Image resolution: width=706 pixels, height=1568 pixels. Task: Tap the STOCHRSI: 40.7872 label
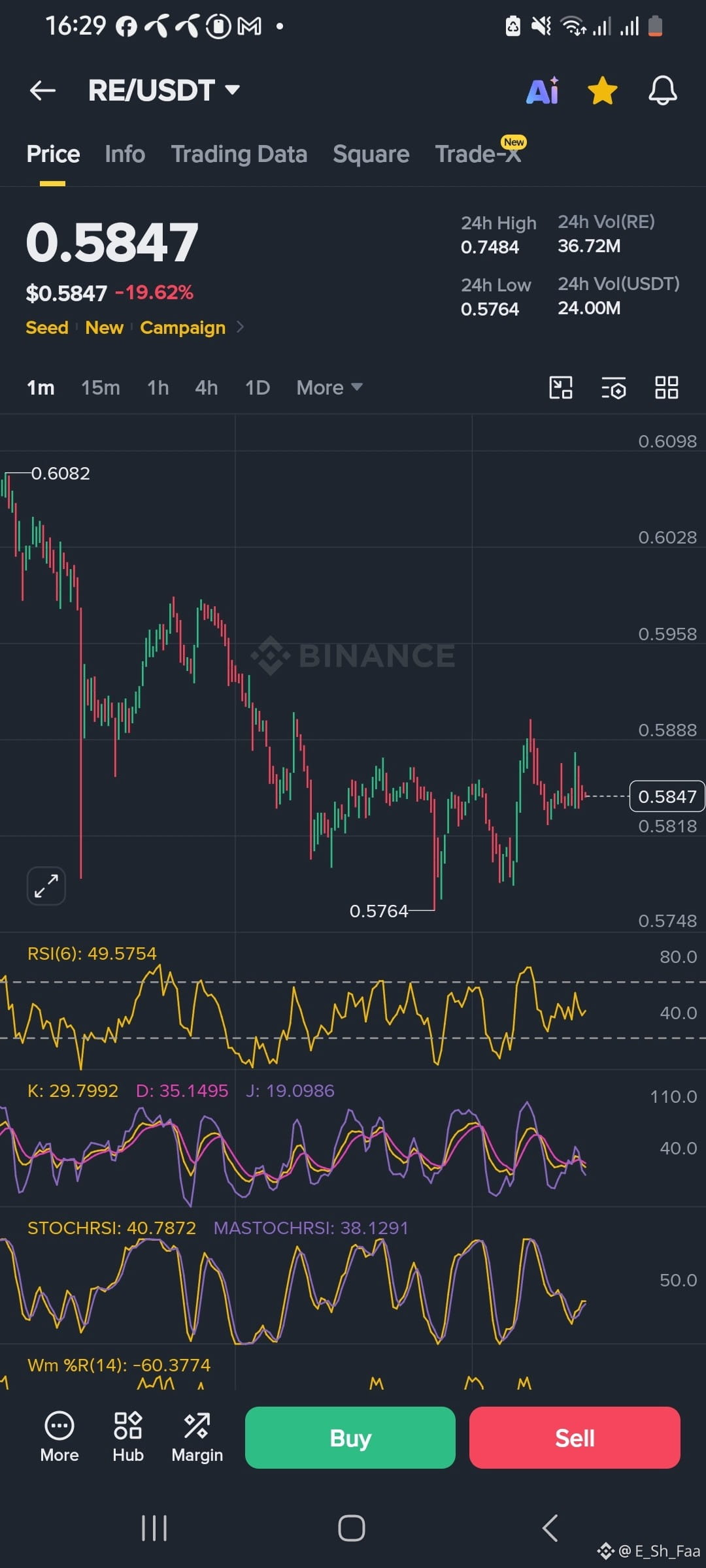click(x=112, y=1228)
